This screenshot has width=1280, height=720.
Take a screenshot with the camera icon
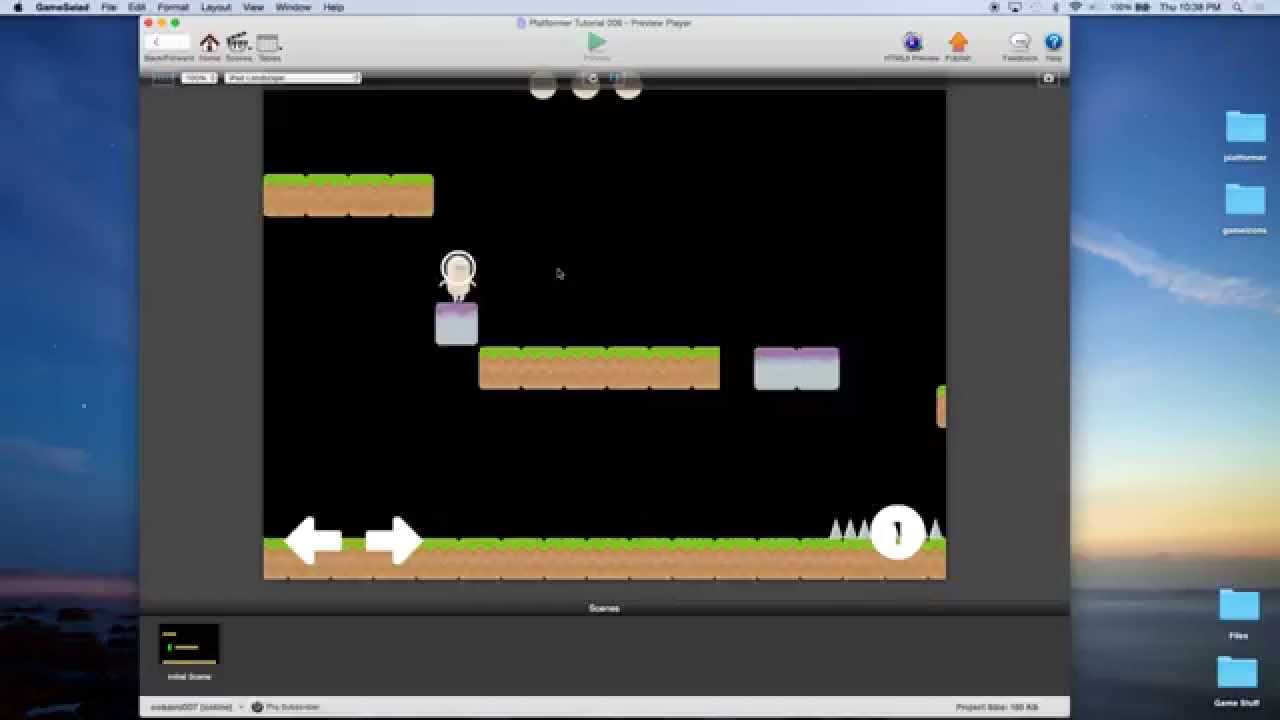click(x=1048, y=78)
